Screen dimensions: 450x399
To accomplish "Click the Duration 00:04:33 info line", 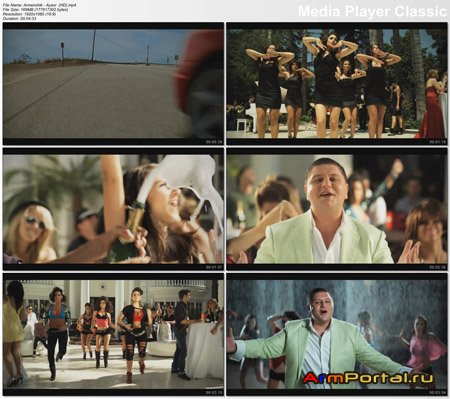I will pyautogui.click(x=19, y=19).
